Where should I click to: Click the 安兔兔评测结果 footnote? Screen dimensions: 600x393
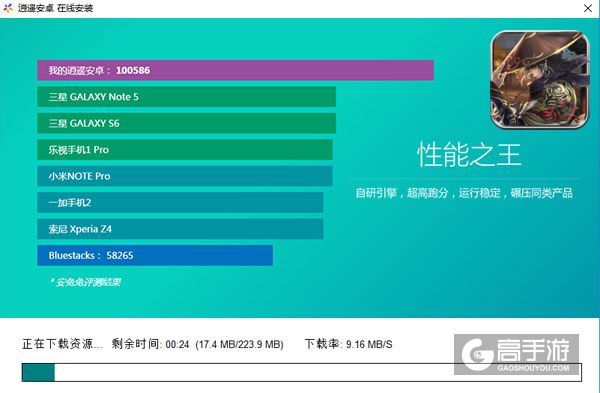pyautogui.click(x=86, y=282)
